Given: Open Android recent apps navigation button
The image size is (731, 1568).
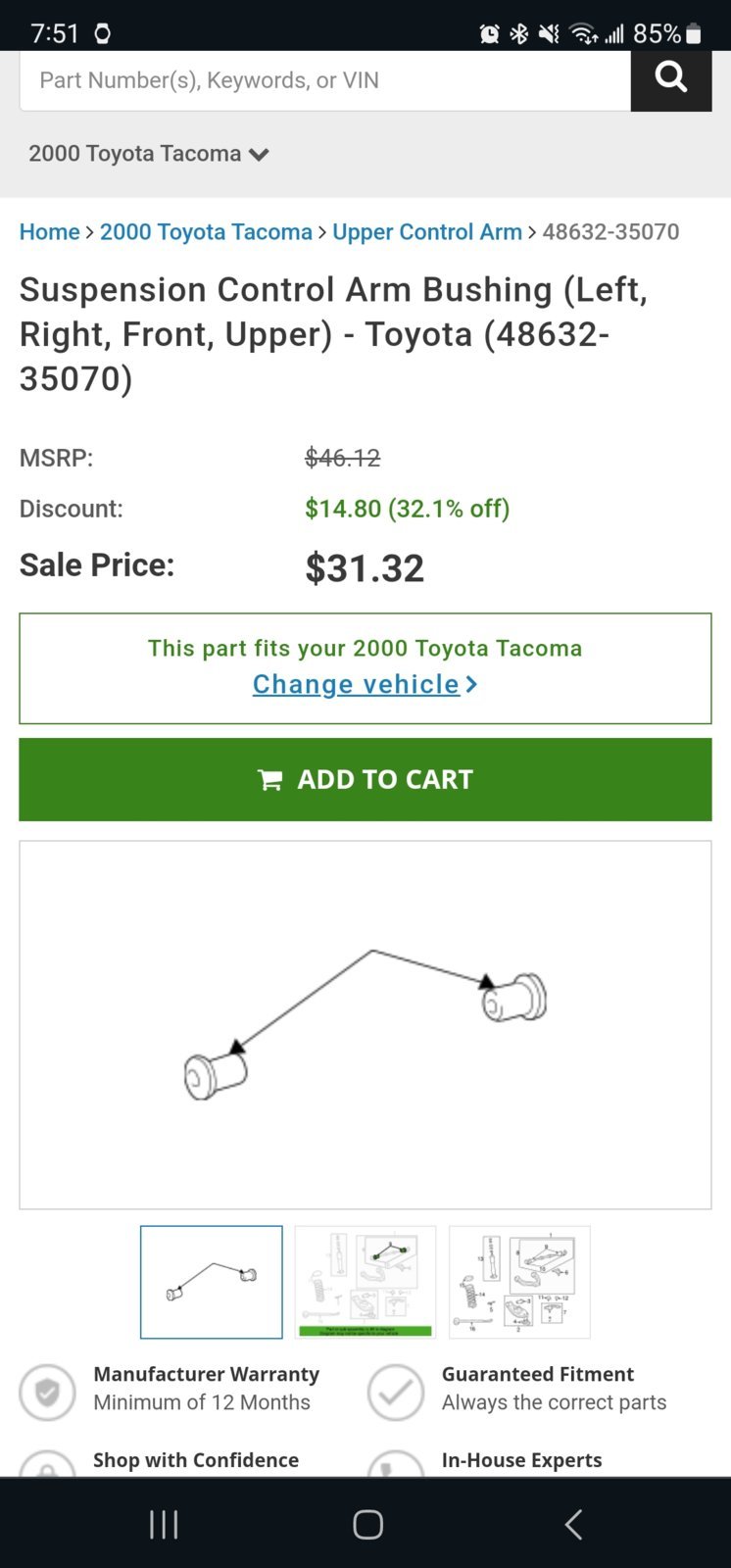Looking at the screenshot, I should pyautogui.click(x=164, y=1524).
